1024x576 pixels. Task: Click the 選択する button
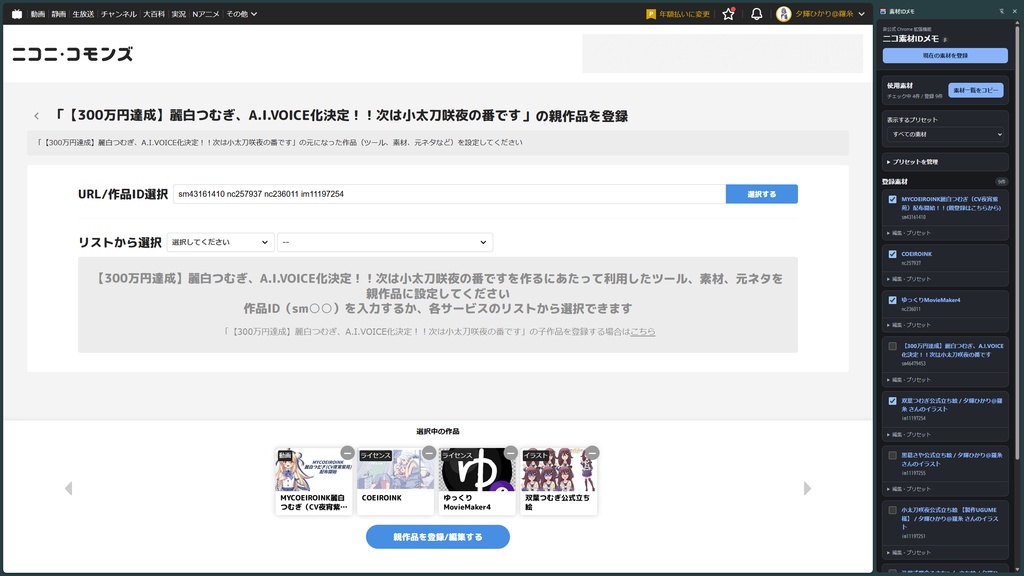point(761,194)
